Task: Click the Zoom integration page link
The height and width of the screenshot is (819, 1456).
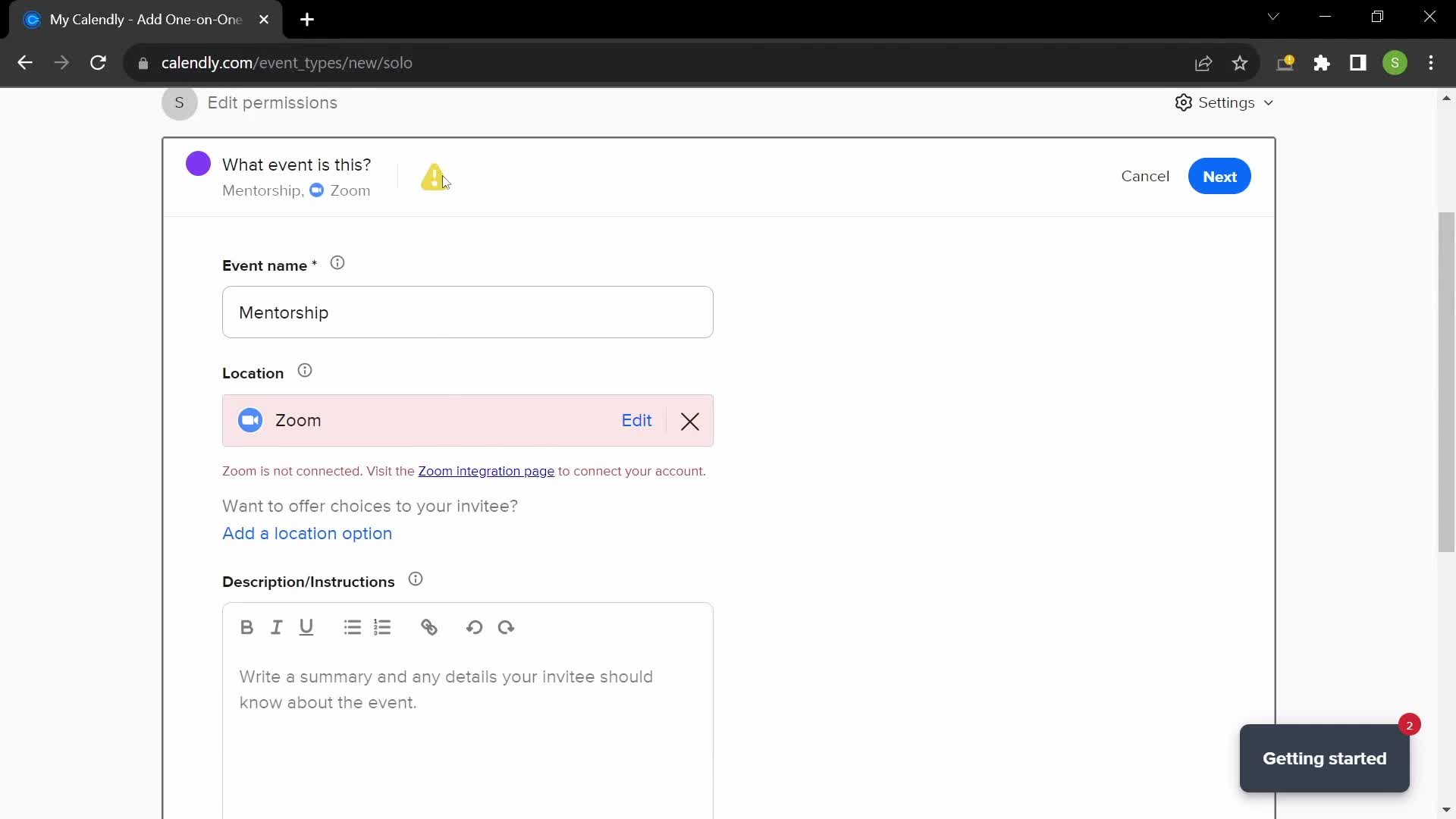Action: tap(486, 471)
